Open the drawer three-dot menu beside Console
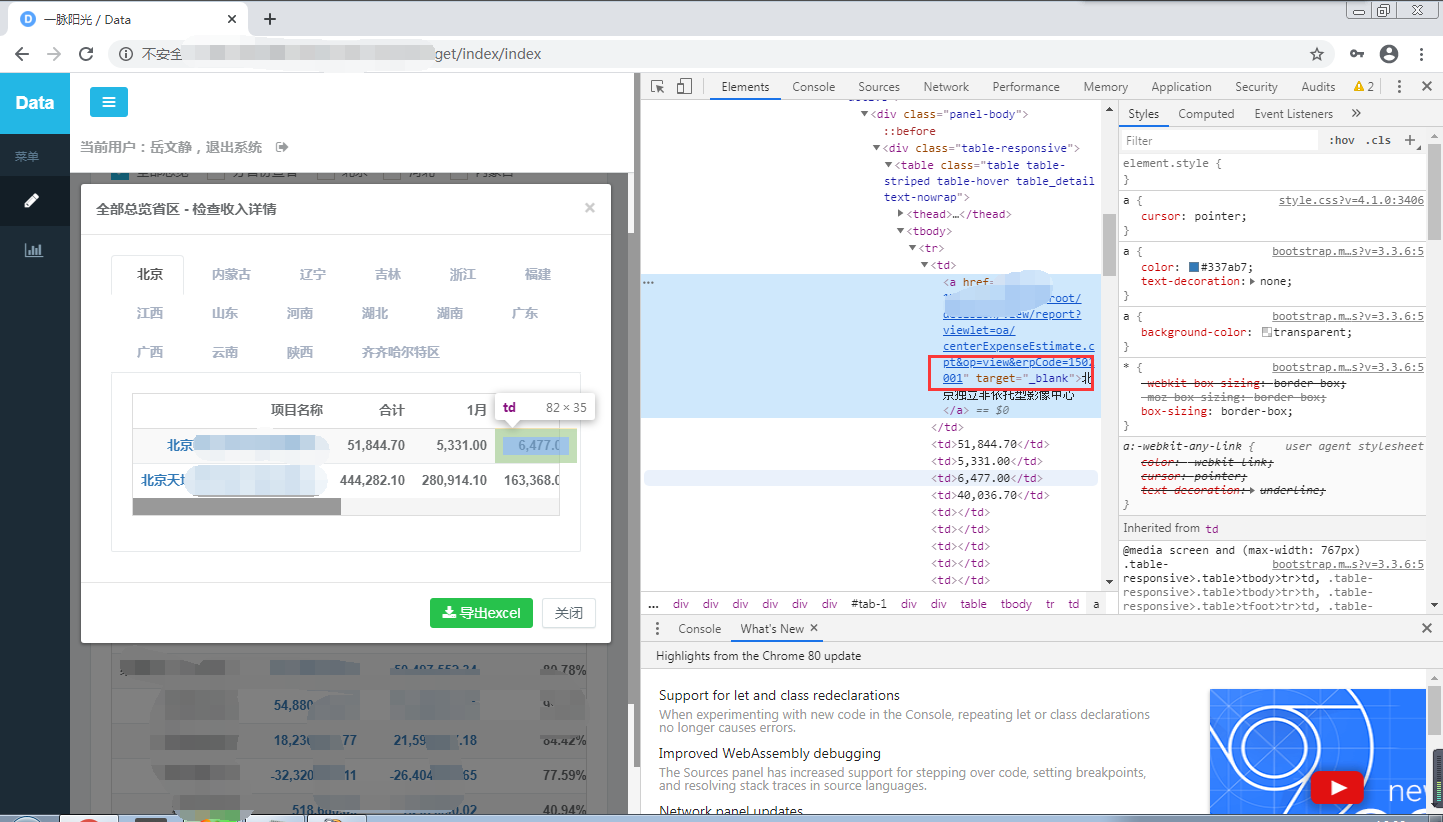1443x822 pixels. [x=657, y=628]
